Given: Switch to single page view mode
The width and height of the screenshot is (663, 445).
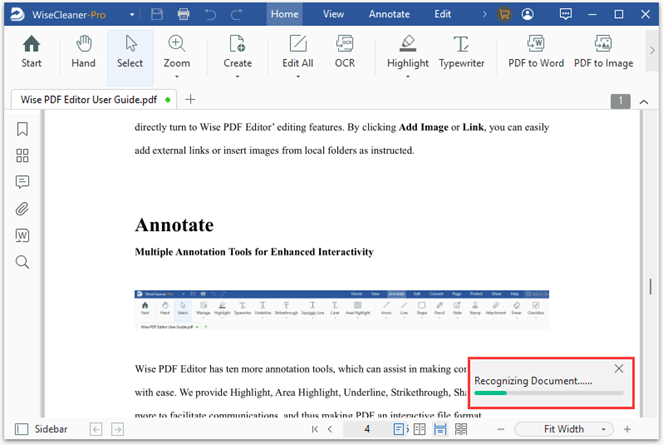Looking at the screenshot, I should (399, 429).
